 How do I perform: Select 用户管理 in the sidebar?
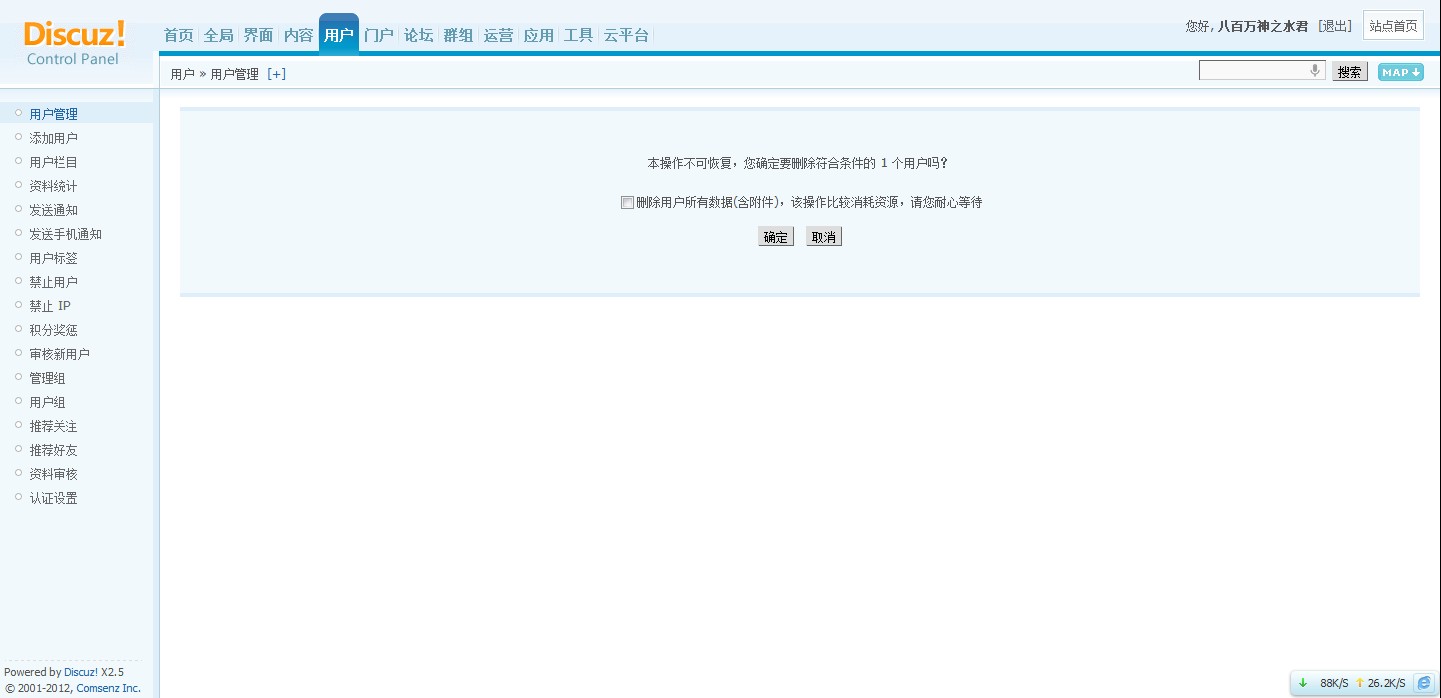[53, 114]
